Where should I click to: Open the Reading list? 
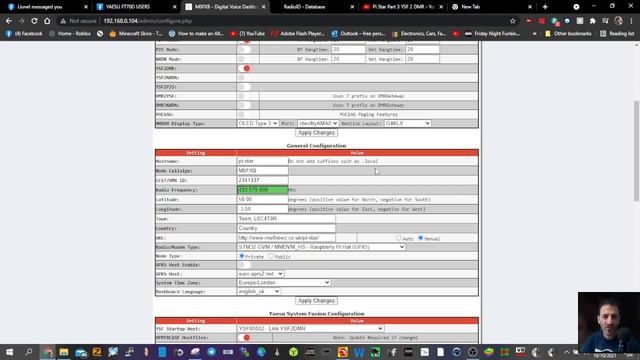tap(617, 33)
